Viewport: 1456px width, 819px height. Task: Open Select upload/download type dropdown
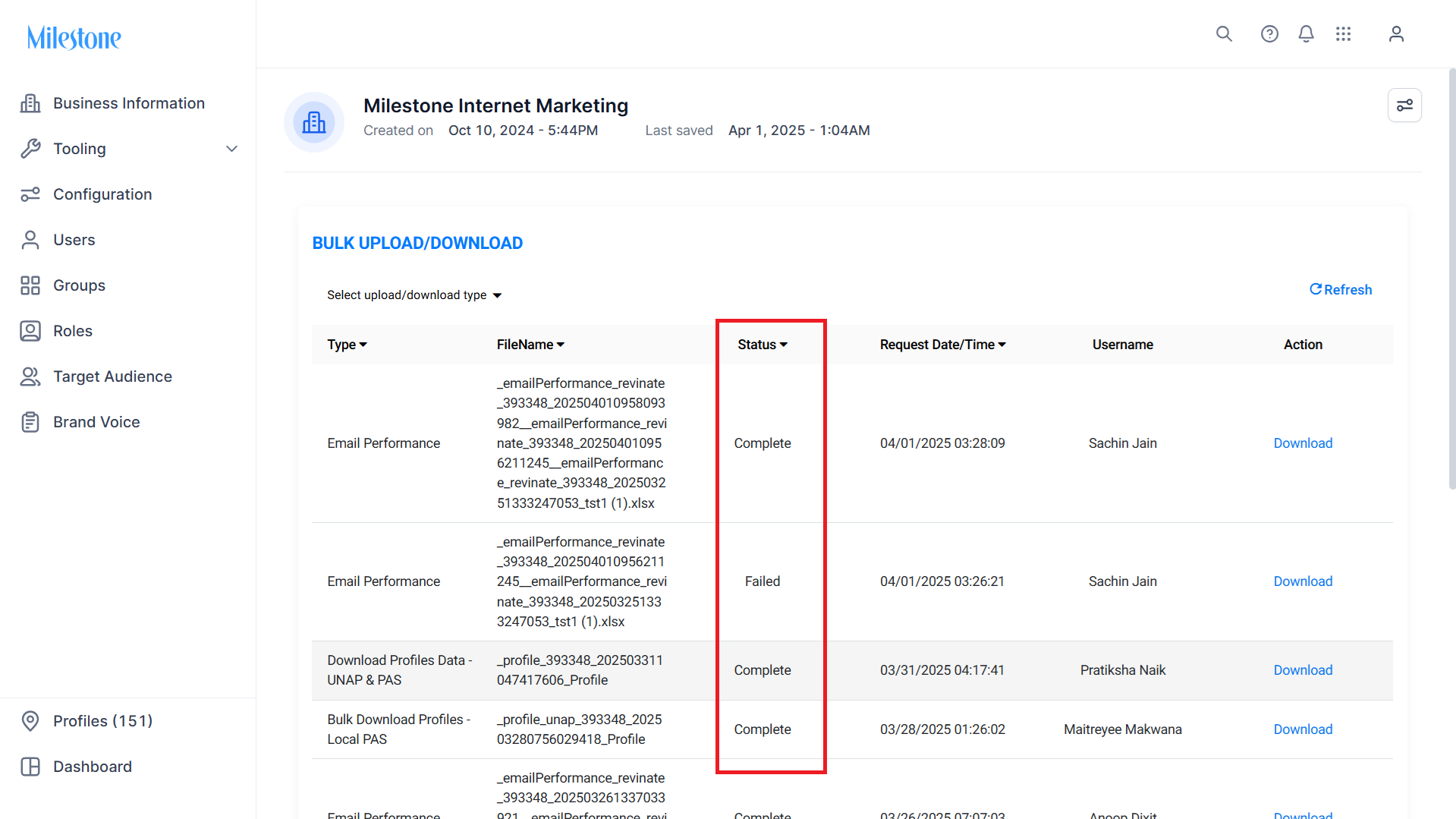click(414, 295)
